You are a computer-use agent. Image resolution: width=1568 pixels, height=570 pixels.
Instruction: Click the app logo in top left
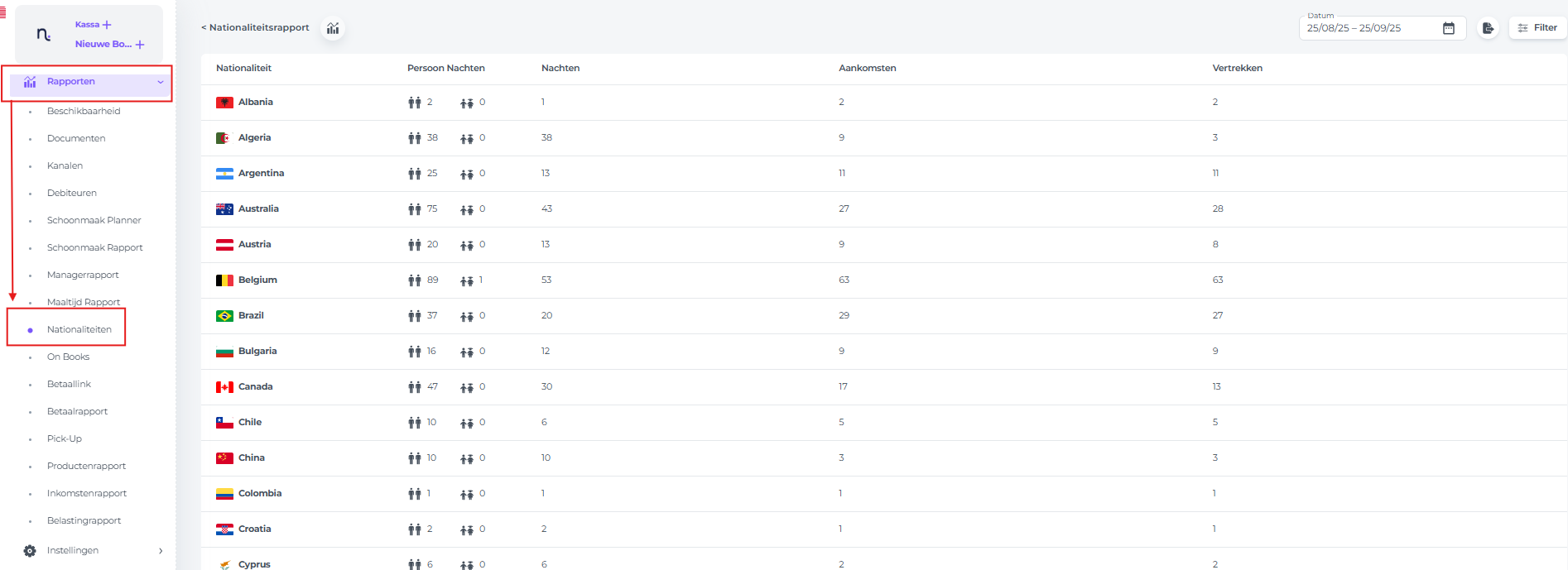(44, 35)
